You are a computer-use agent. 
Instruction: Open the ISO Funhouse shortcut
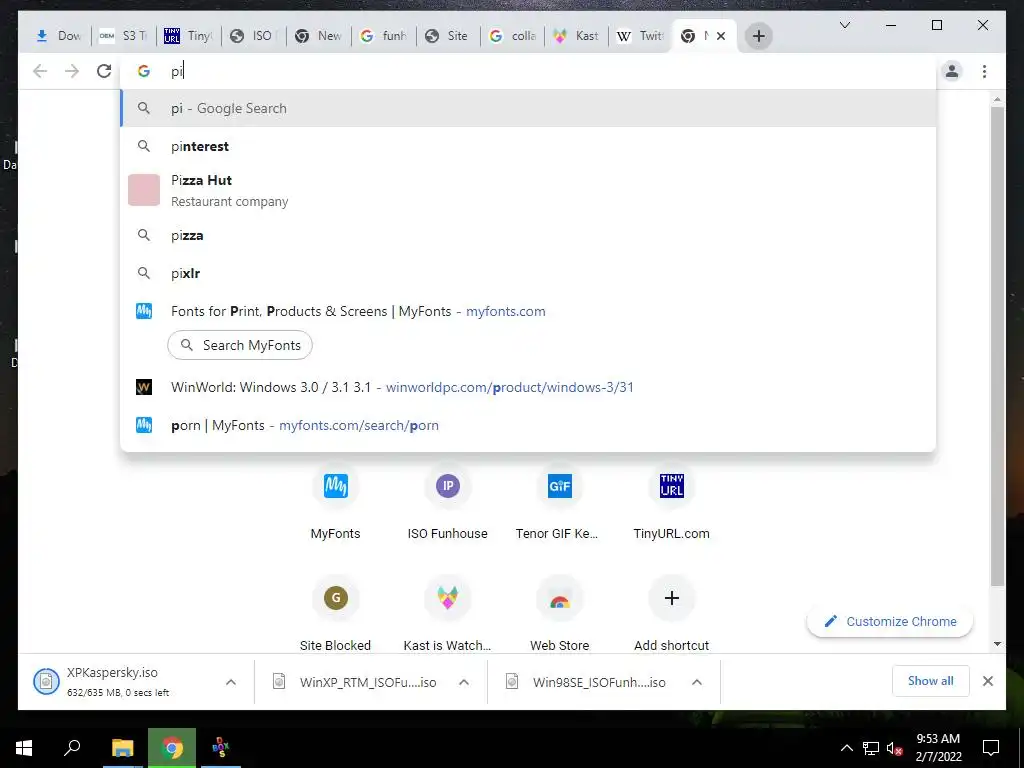tap(447, 502)
